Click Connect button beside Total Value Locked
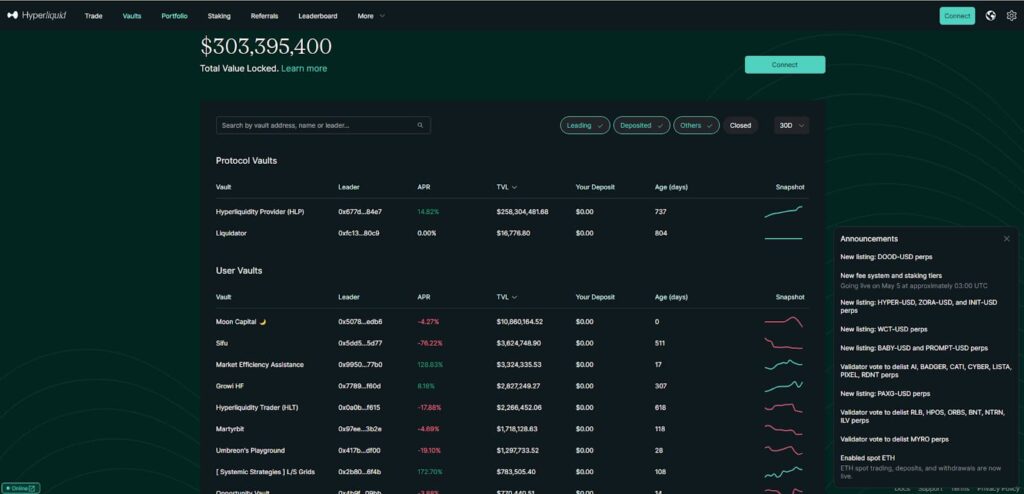The height and width of the screenshot is (494, 1024). (x=785, y=65)
